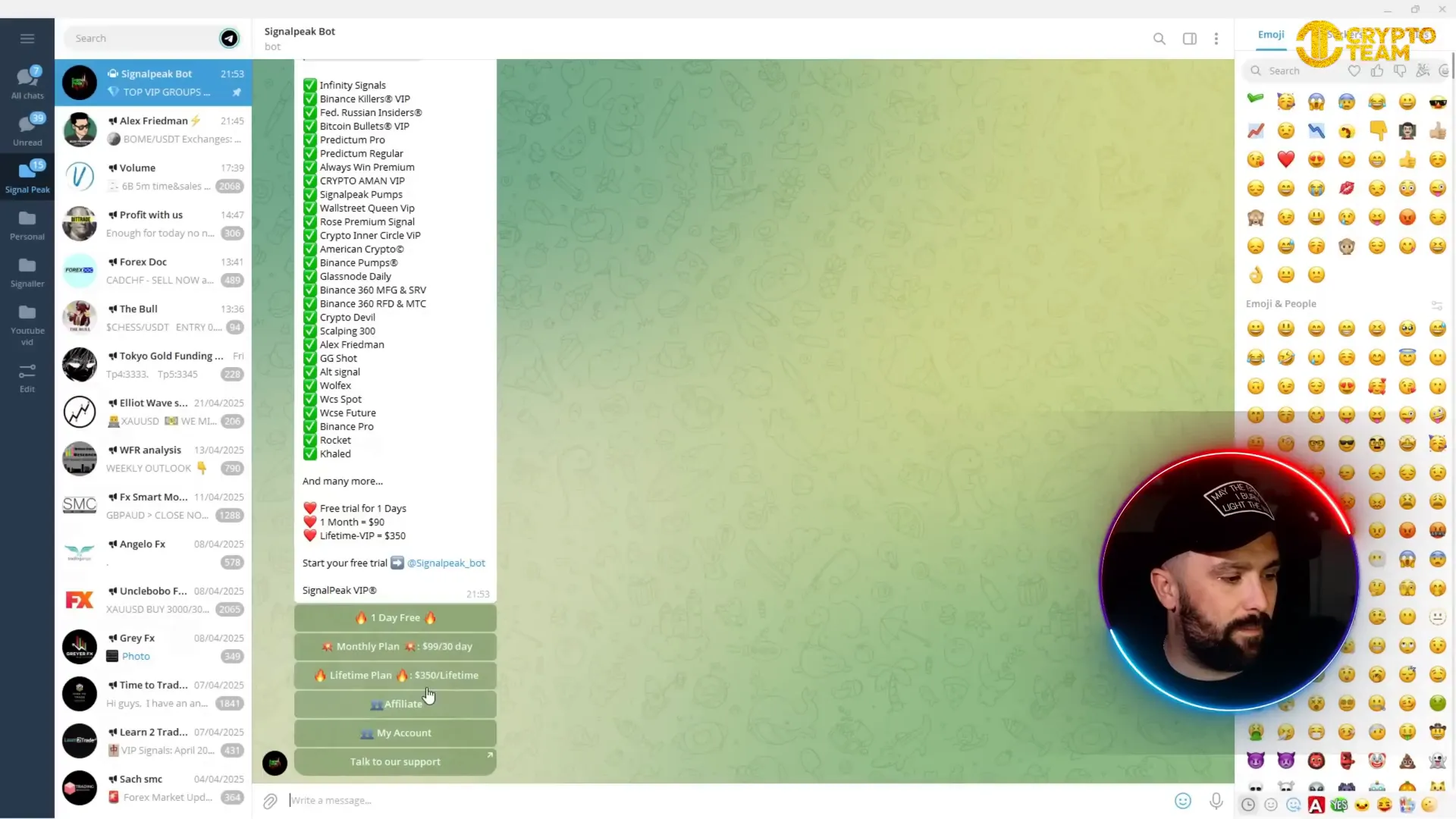The width and height of the screenshot is (1456, 819).
Task: Toggle the right side panel icon
Action: click(1190, 39)
